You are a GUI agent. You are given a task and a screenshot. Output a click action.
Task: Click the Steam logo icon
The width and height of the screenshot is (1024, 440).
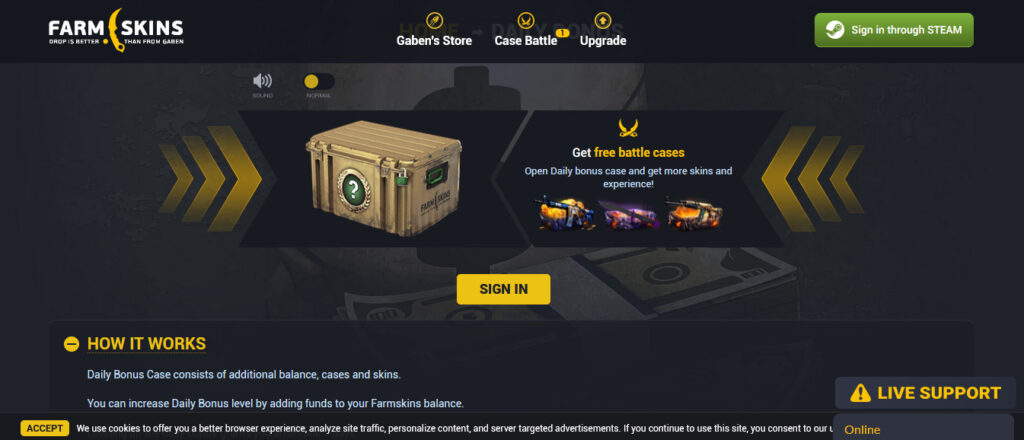coord(835,30)
